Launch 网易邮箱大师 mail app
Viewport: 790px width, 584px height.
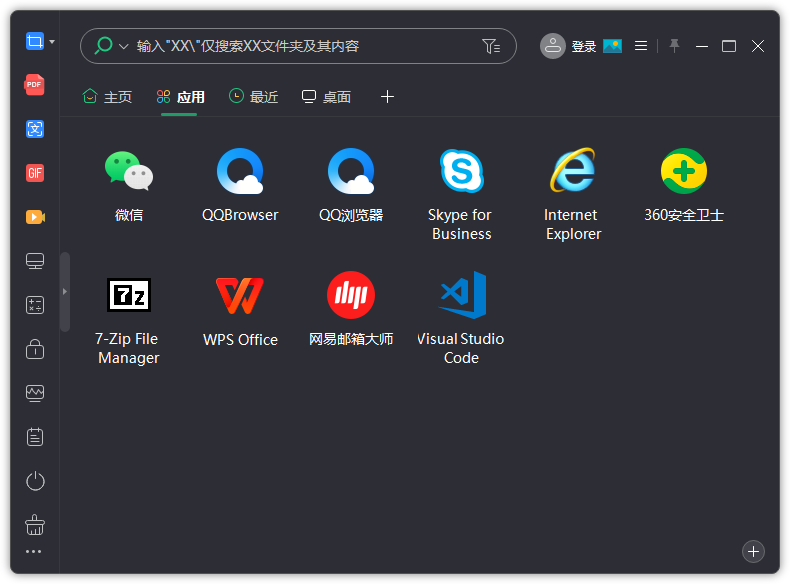click(x=351, y=309)
